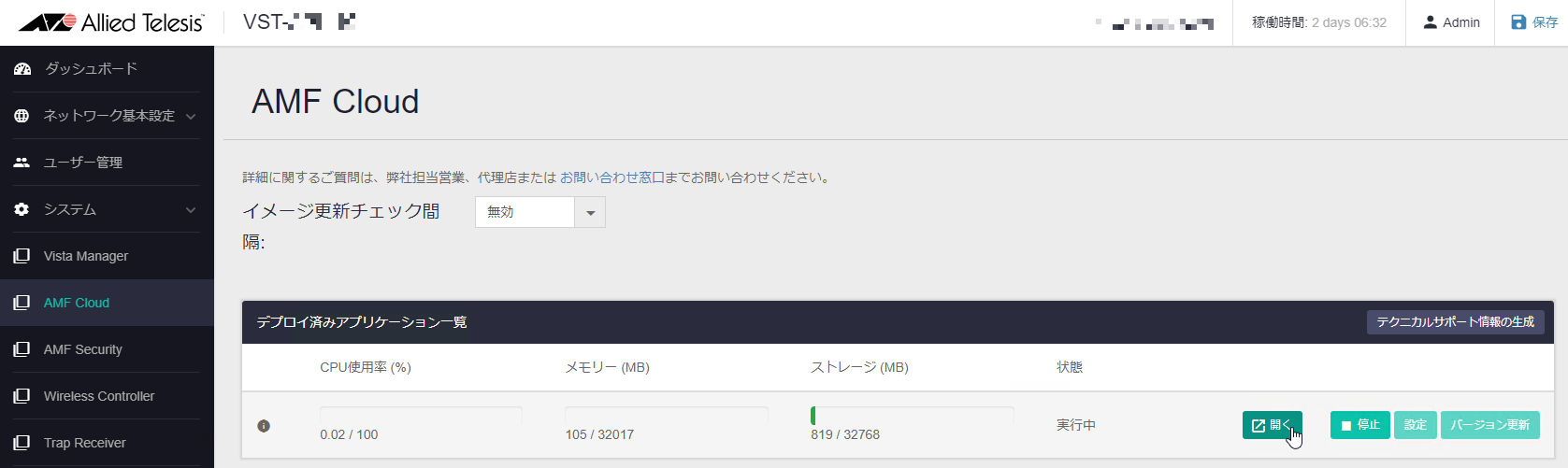Click the 0.02 / 100 CPU value

click(349, 434)
